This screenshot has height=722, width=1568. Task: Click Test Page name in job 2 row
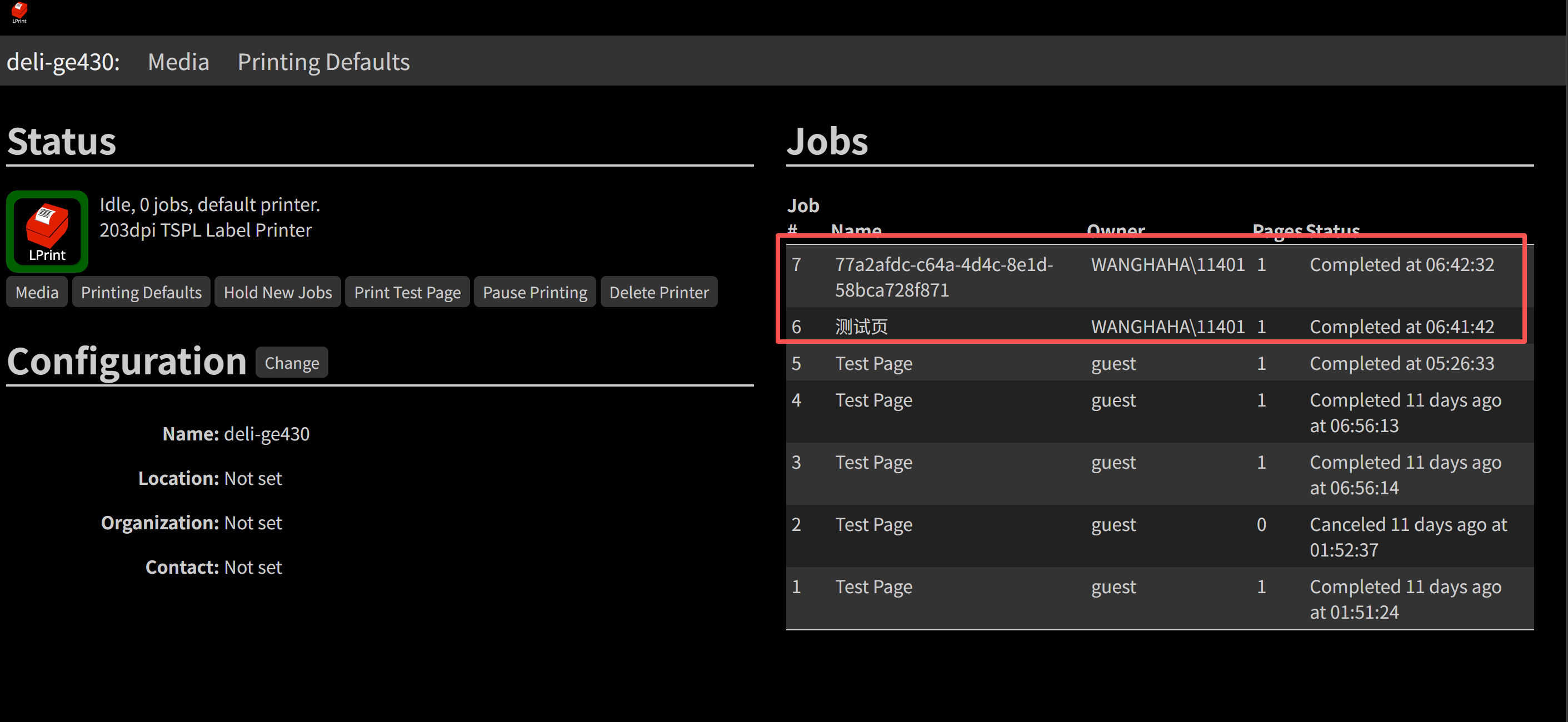873,524
